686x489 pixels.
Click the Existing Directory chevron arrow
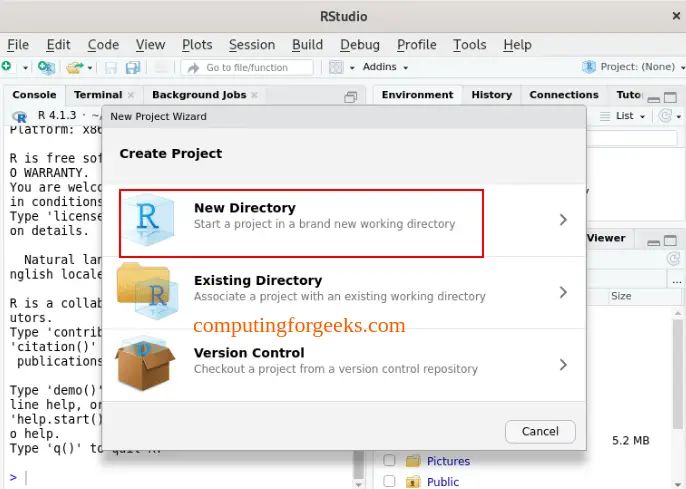[563, 292]
